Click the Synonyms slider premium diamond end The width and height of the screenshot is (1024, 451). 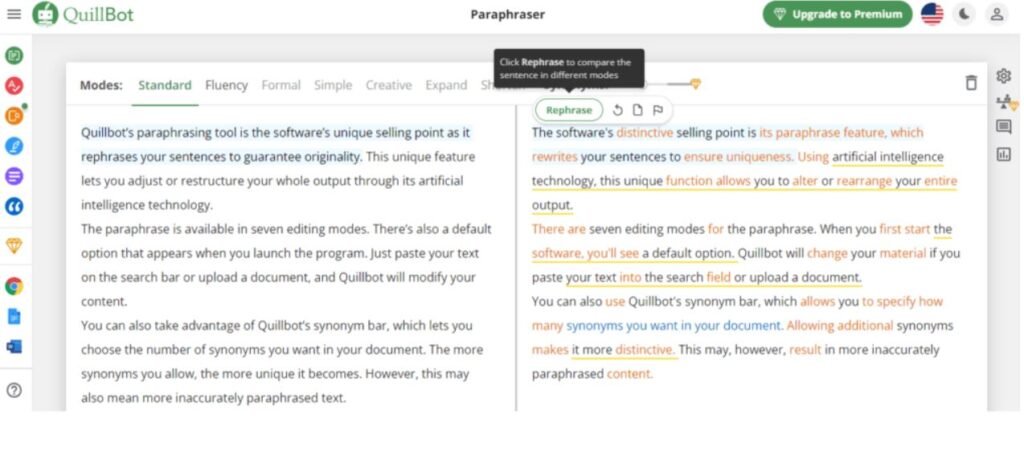(x=696, y=84)
